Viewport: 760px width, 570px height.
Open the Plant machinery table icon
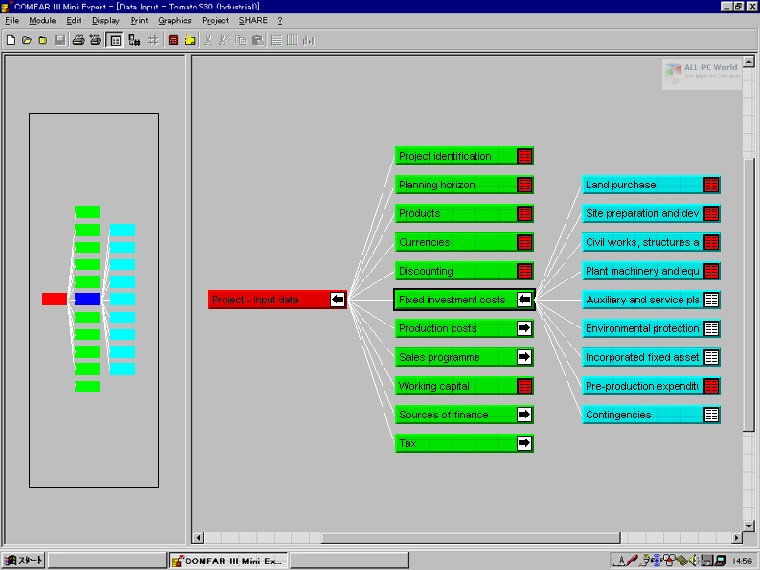(x=711, y=271)
